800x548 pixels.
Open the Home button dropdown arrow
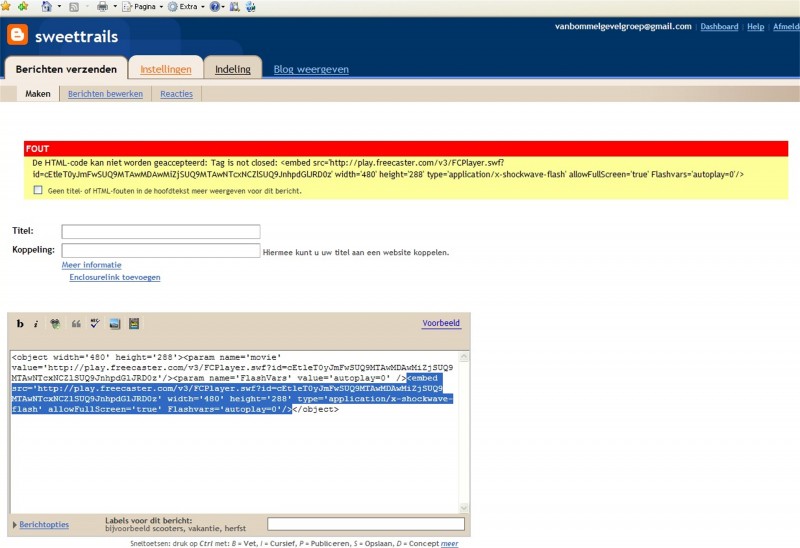coord(59,7)
